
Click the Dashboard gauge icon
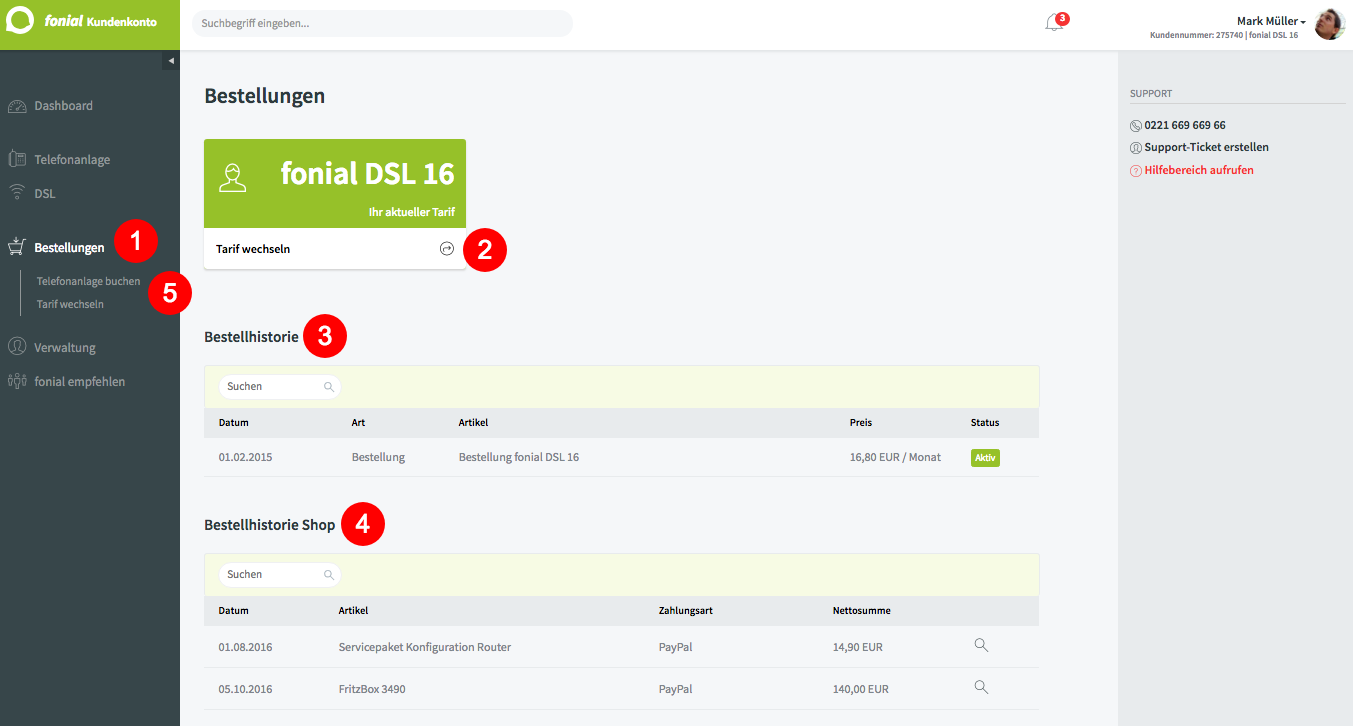(16, 106)
